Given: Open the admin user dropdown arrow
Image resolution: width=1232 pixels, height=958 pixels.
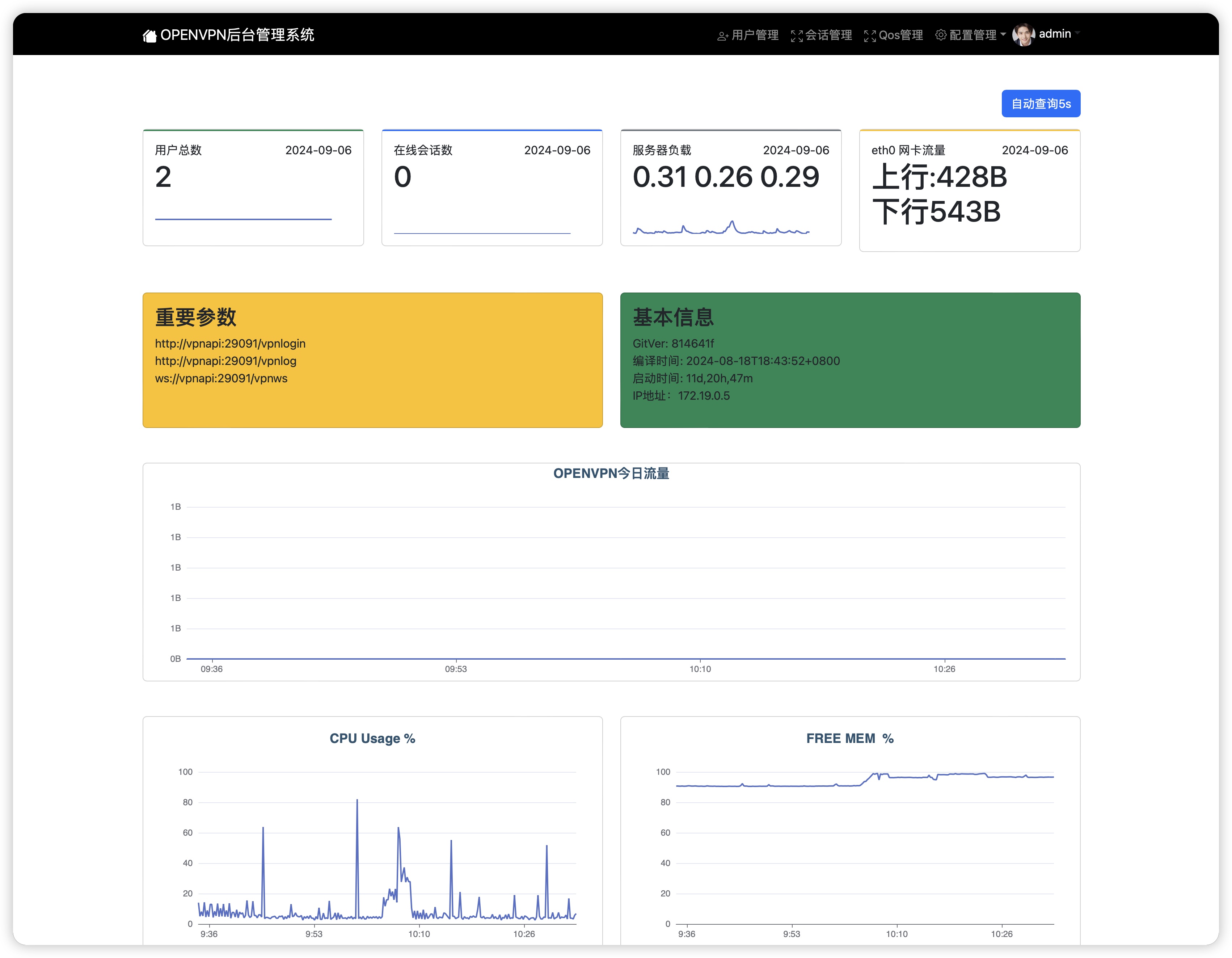Looking at the screenshot, I should (1077, 33).
